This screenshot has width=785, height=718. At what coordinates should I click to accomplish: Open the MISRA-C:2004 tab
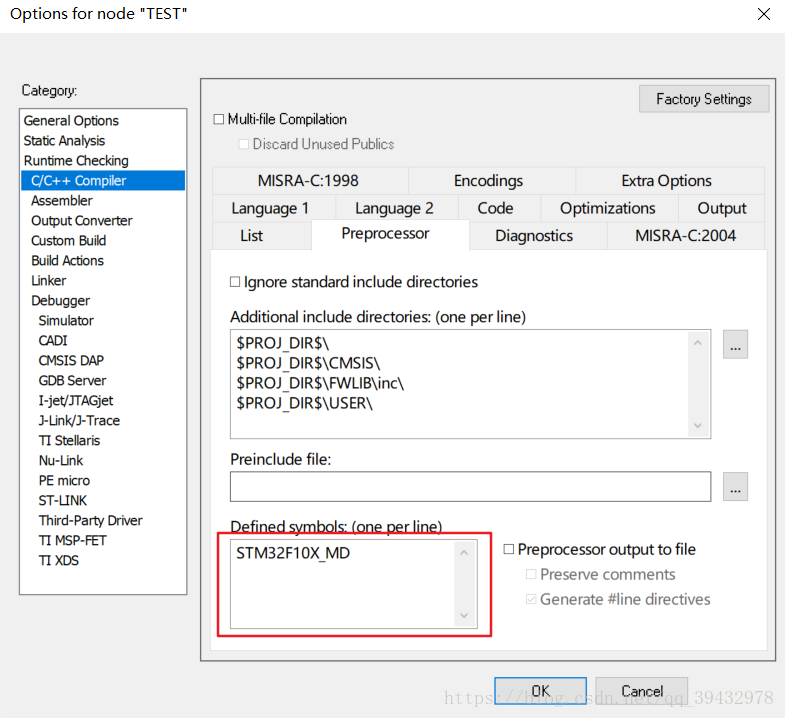point(685,235)
